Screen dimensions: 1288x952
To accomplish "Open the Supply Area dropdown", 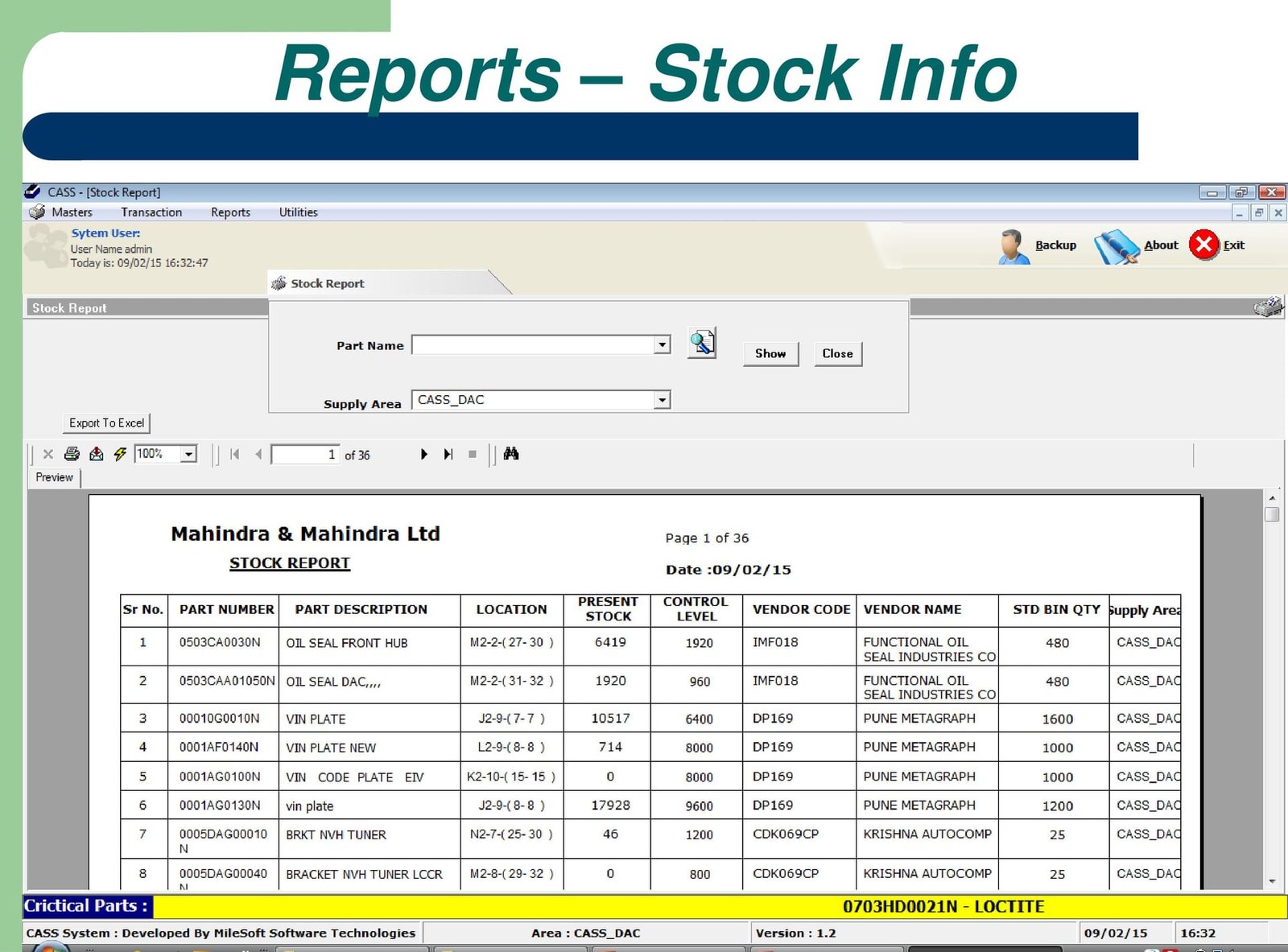I will 662,400.
